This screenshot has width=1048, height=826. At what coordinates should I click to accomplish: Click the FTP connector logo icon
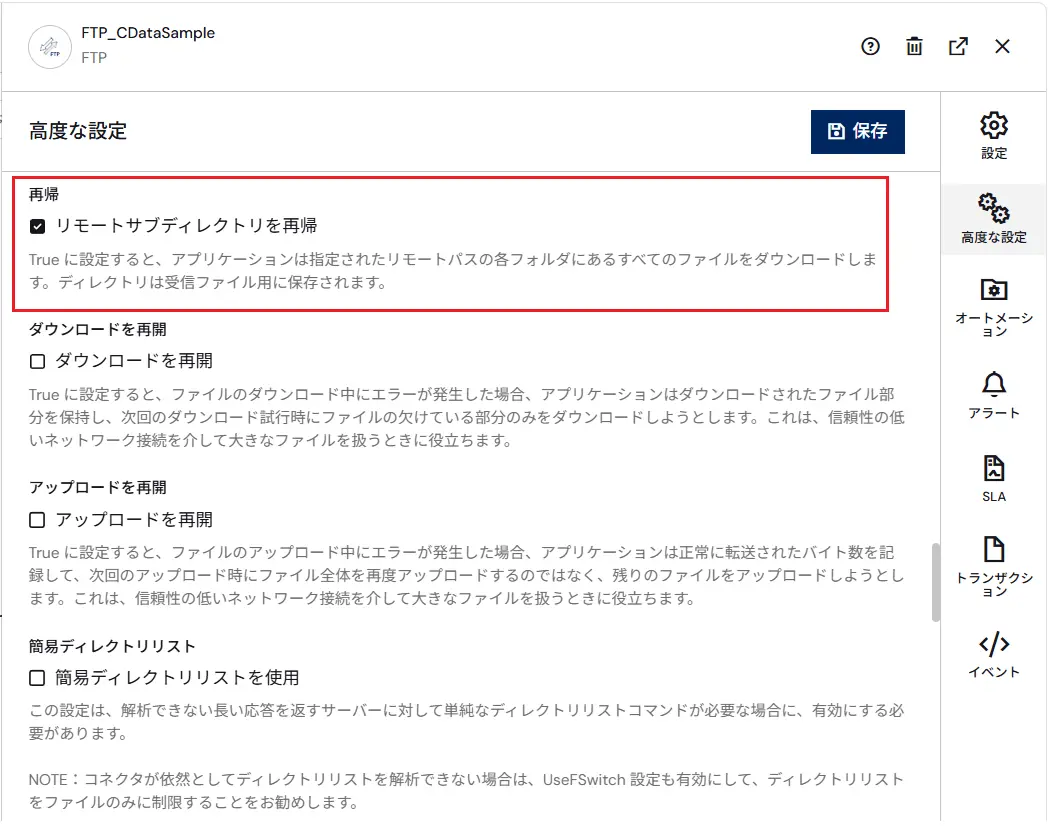(50, 47)
